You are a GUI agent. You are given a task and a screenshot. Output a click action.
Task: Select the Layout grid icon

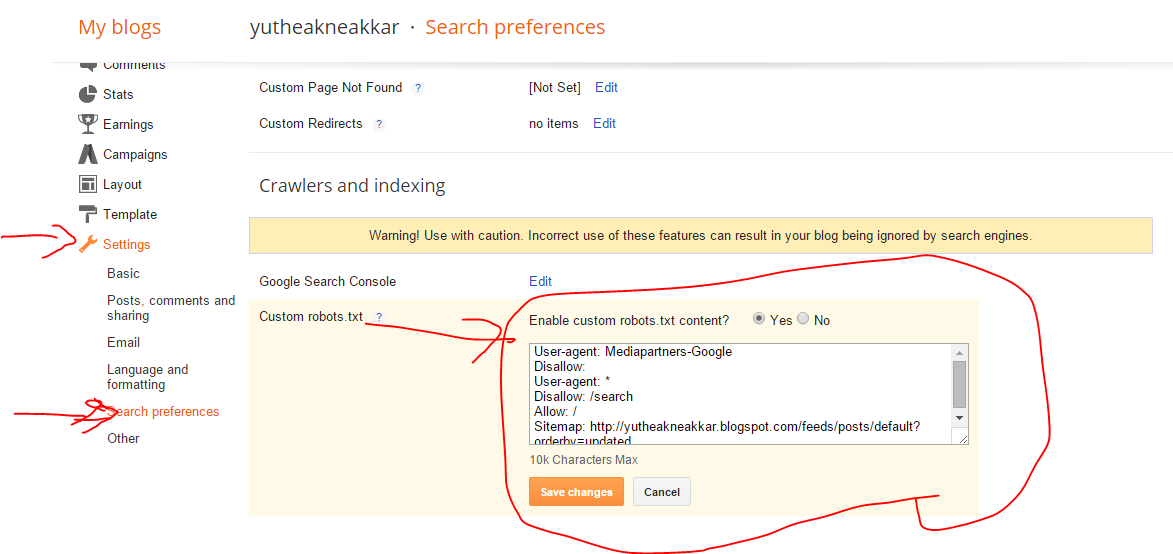88,184
